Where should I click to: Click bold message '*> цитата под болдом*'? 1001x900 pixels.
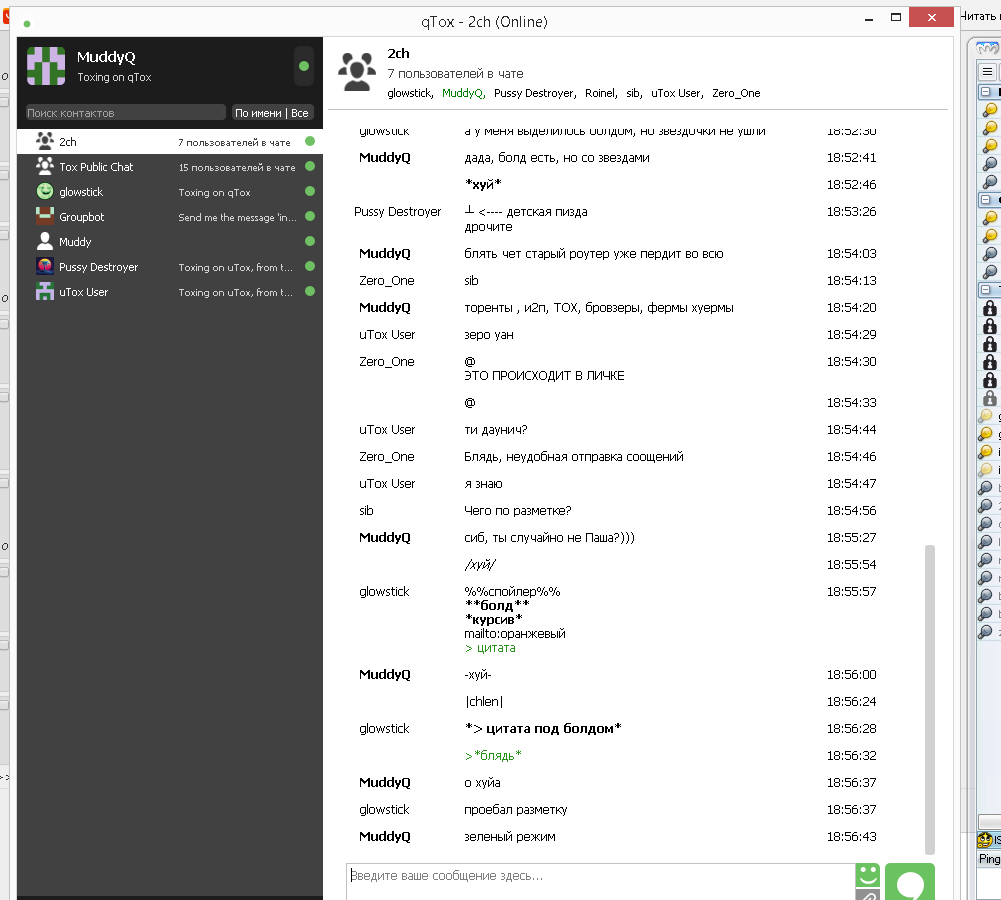click(x=543, y=729)
